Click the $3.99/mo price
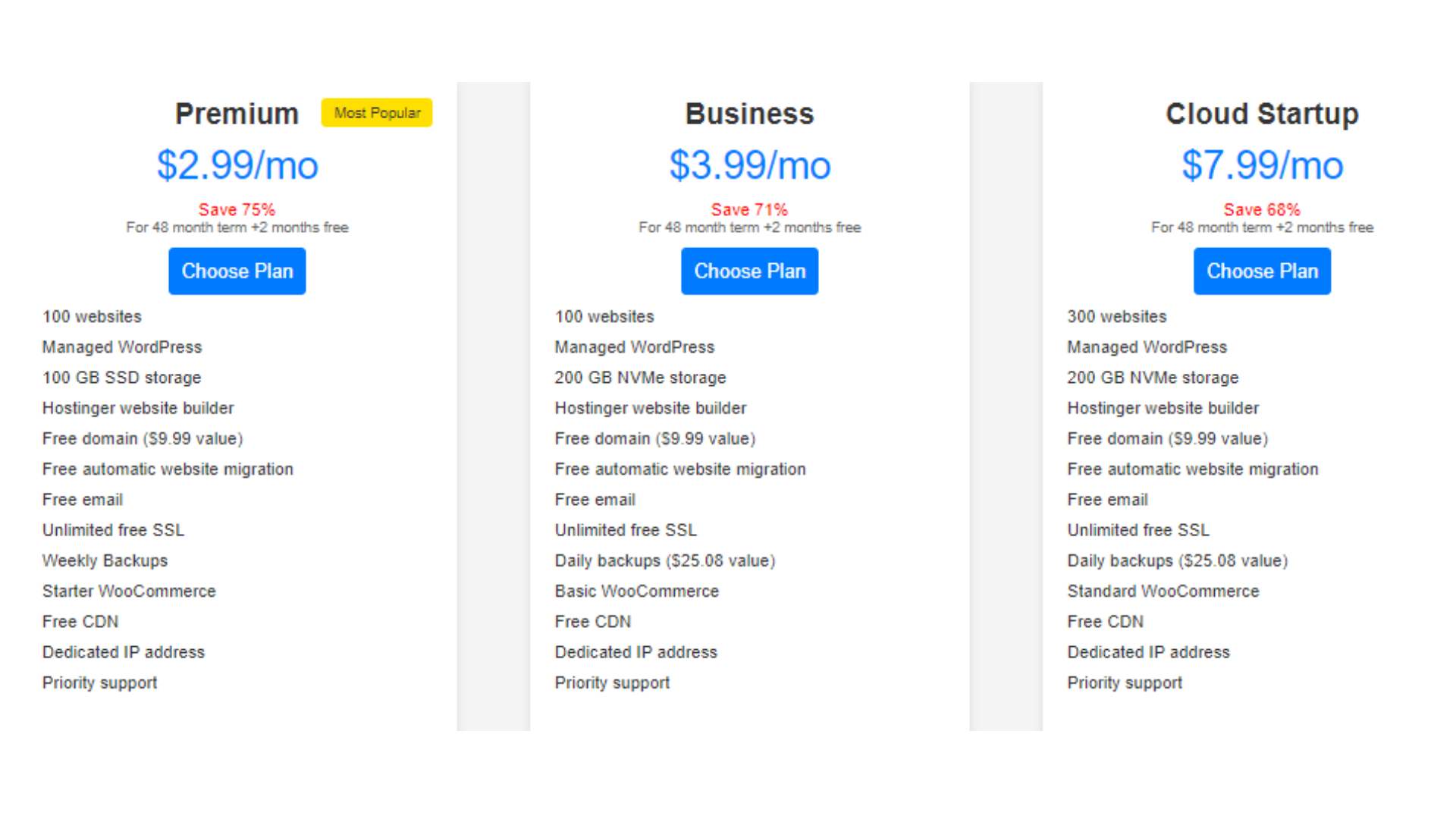 749,165
